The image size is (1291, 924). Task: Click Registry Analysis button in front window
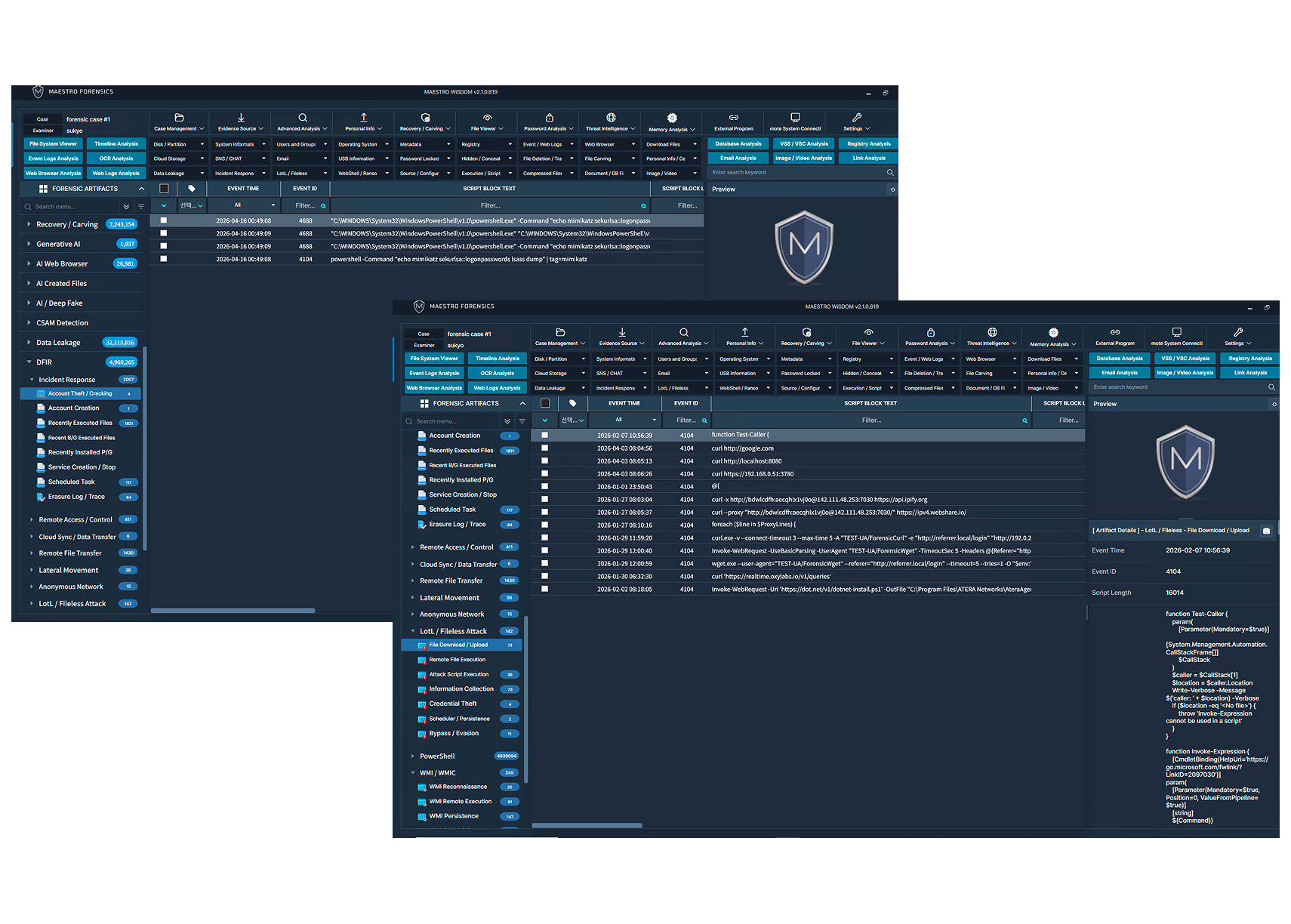click(x=1250, y=359)
